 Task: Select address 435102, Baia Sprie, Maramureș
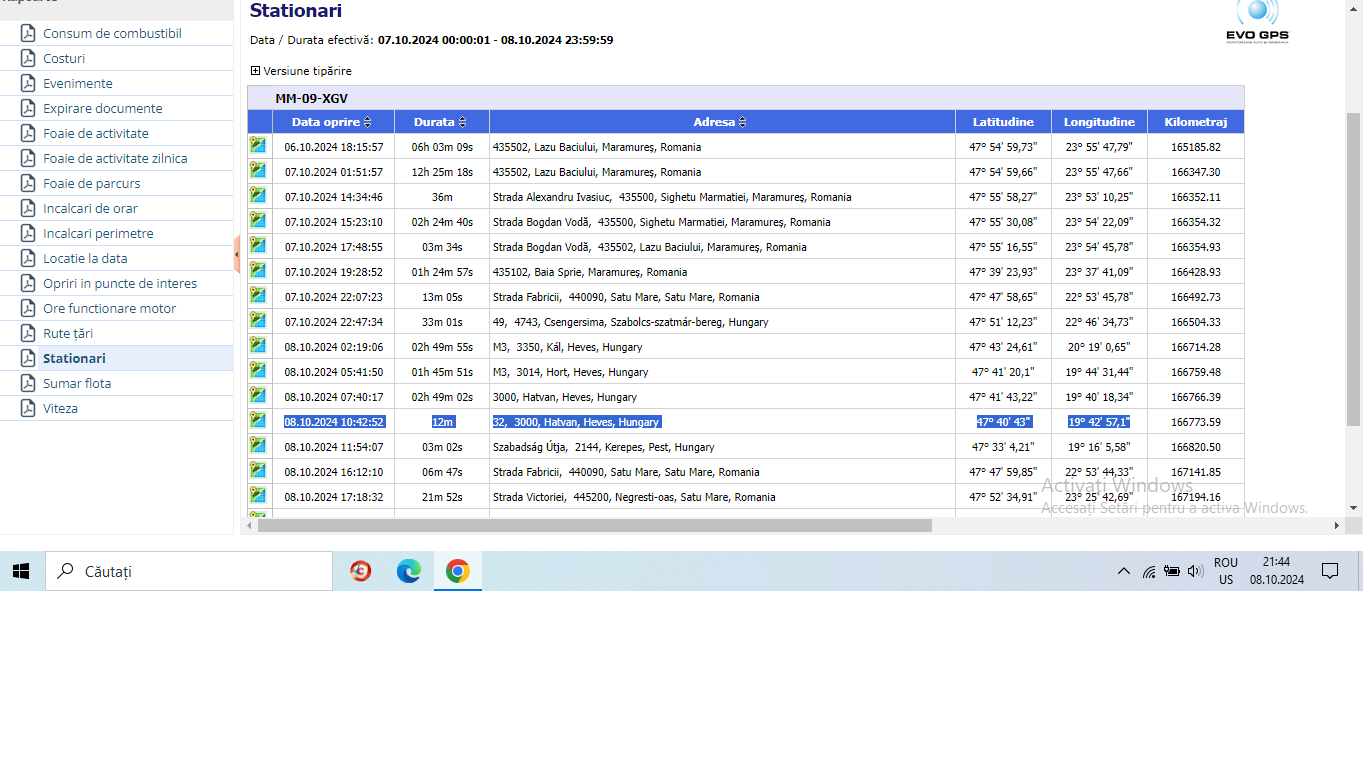tap(590, 272)
